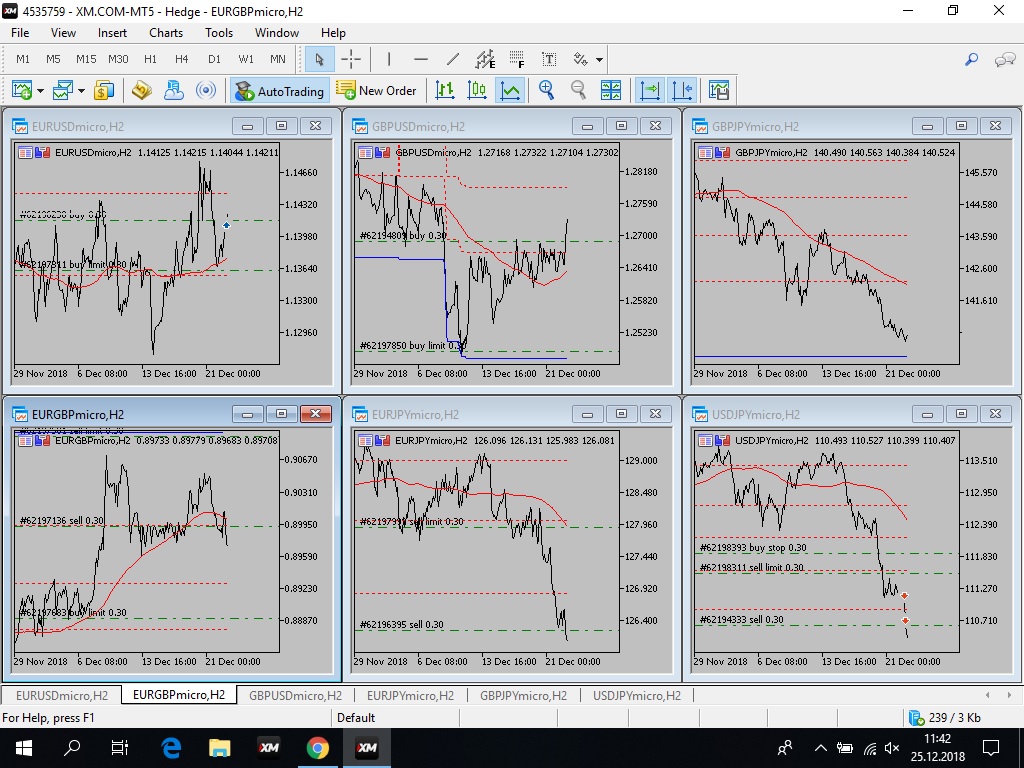Click the '239 / 3 Kb' connection status
Image resolution: width=1024 pixels, height=768 pixels.
tap(946, 718)
